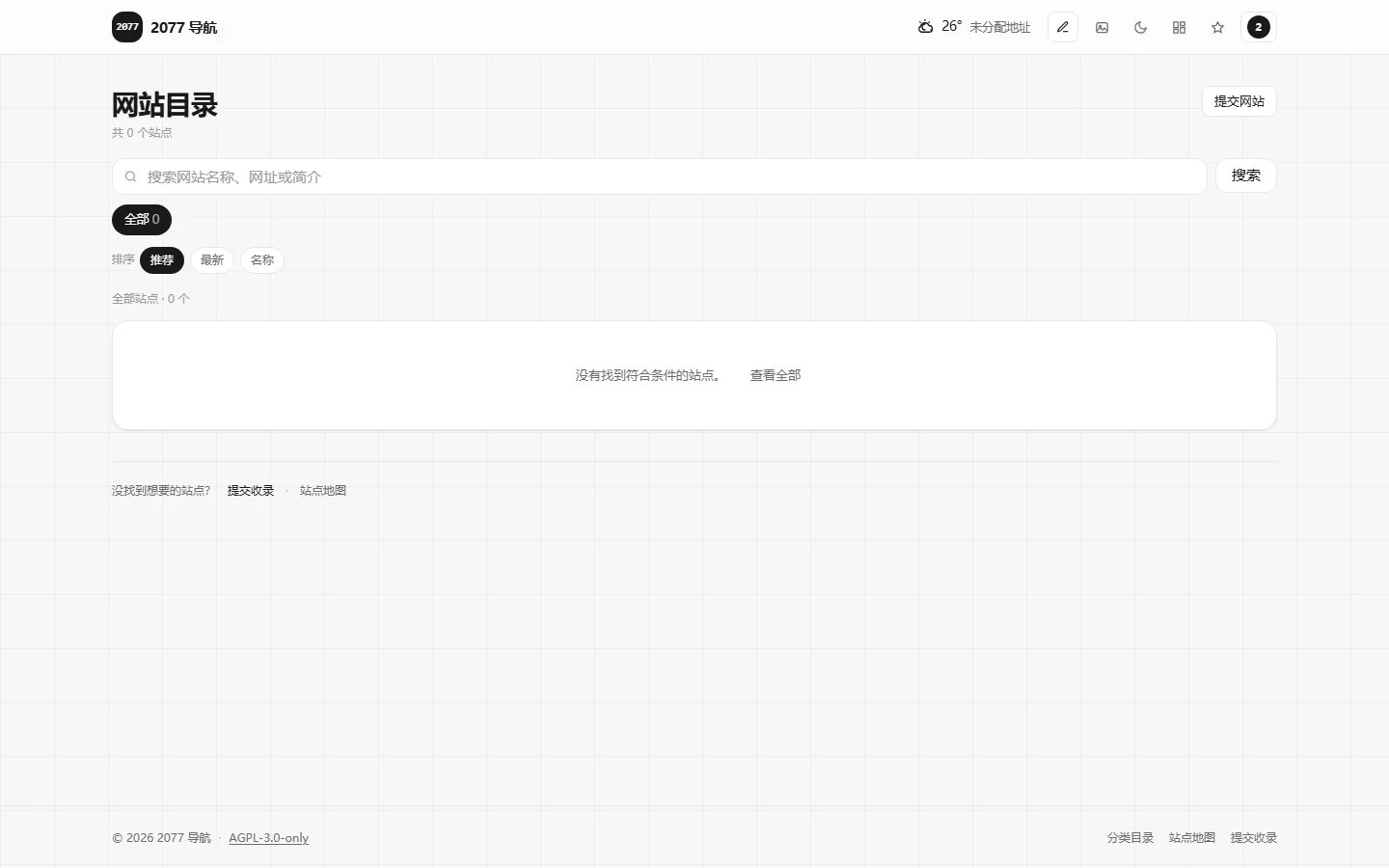Viewport: 1389px width, 868px height.
Task: Click the 没有找到符合条件的站点 message
Action: click(648, 375)
